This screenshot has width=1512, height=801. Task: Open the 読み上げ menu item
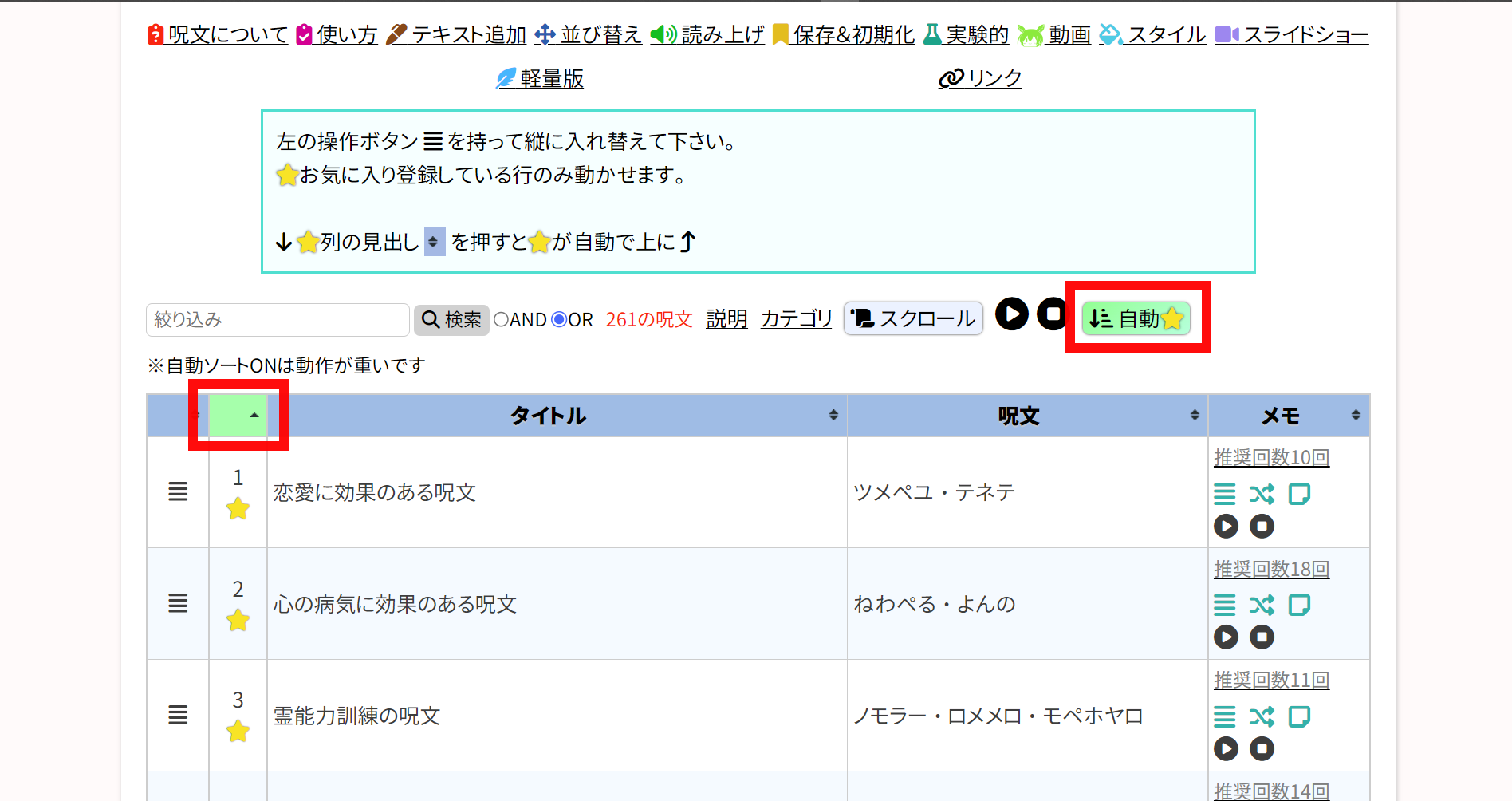(707, 35)
